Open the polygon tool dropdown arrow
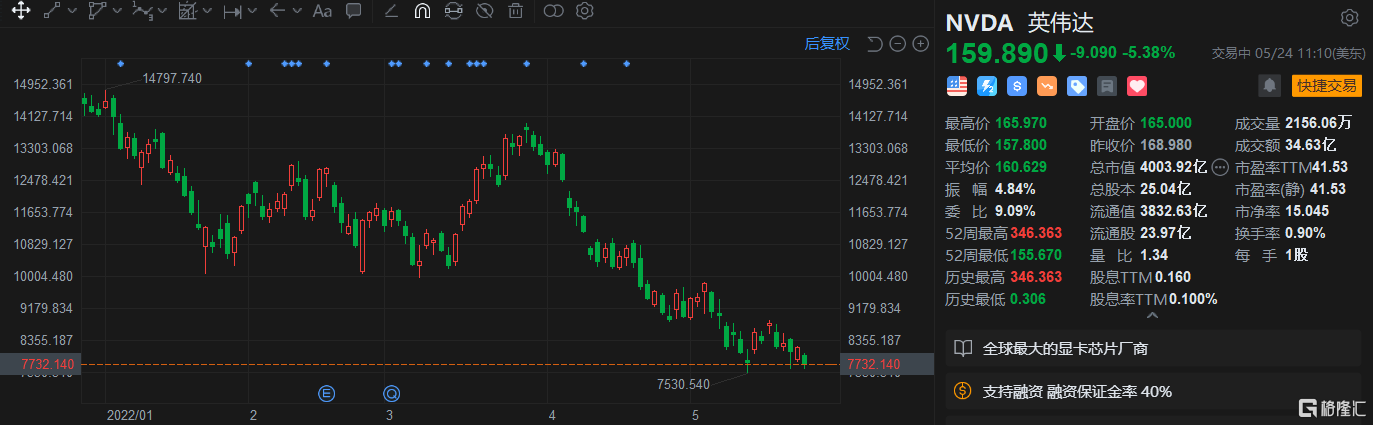 pyautogui.click(x=117, y=12)
